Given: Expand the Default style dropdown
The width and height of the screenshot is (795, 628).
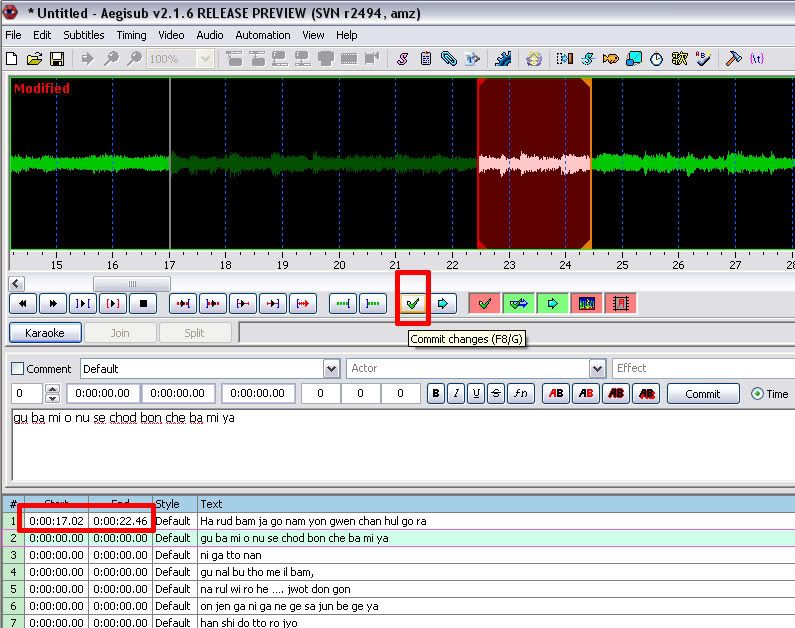Looking at the screenshot, I should click(x=331, y=369).
